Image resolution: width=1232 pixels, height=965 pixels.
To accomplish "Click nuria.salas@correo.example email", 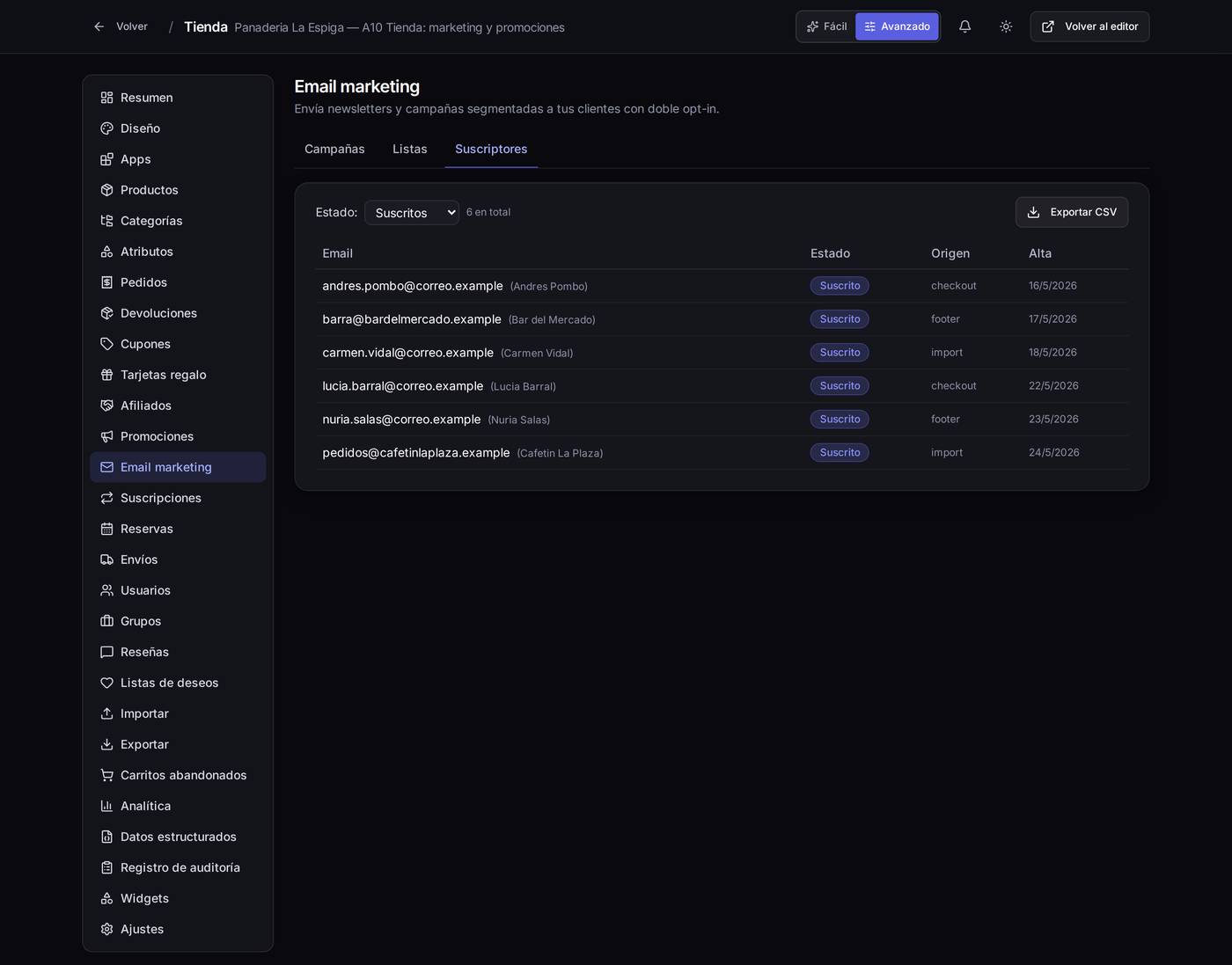I will click(401, 420).
